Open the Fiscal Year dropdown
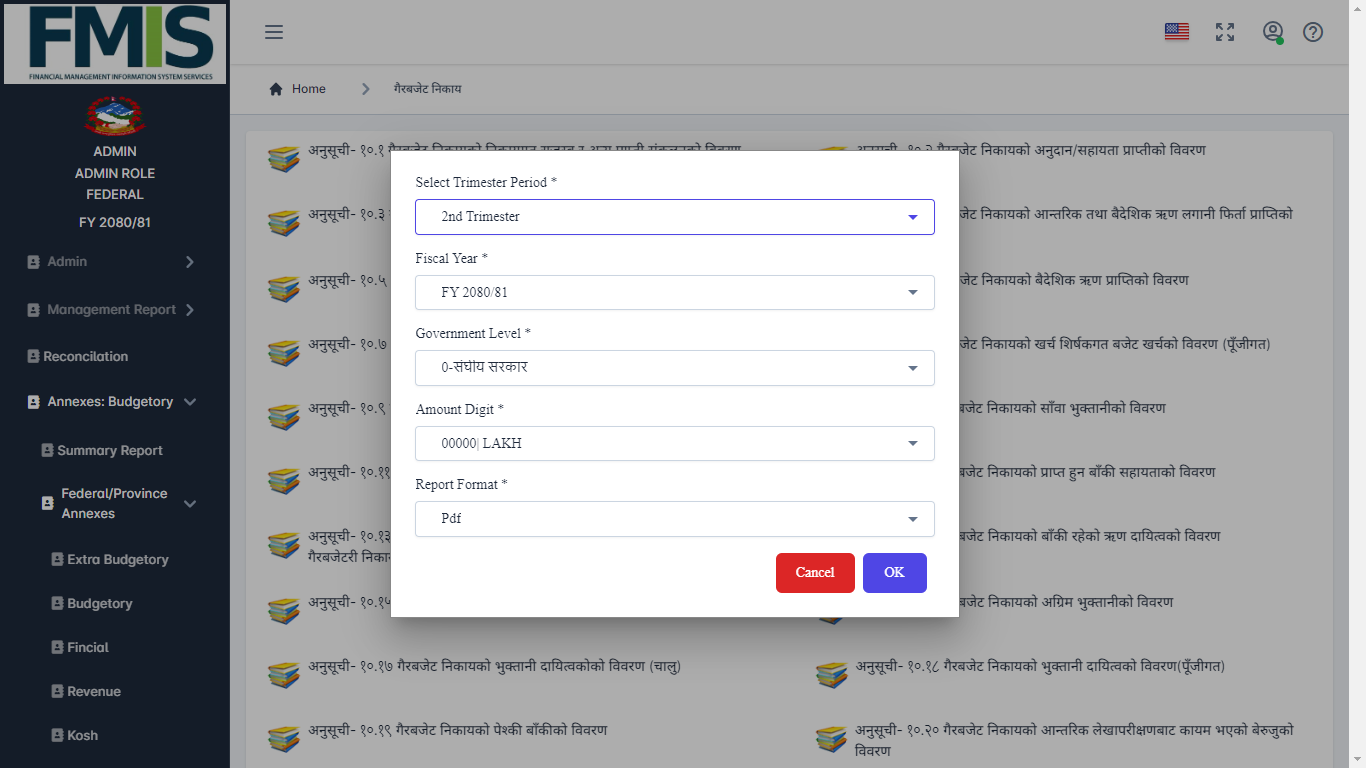The width and height of the screenshot is (1366, 768). tap(674, 293)
